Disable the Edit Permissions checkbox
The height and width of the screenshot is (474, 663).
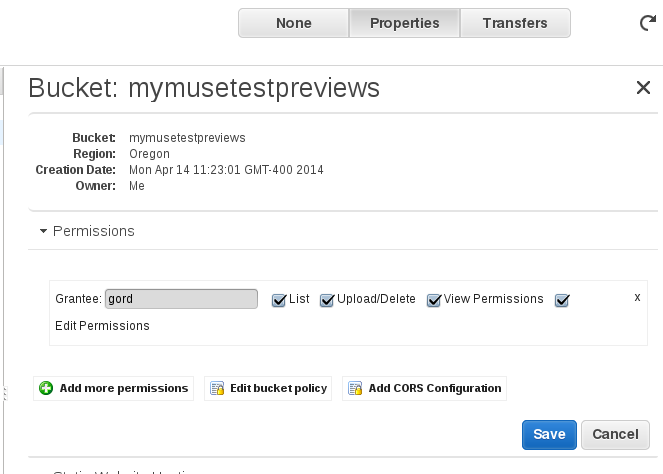(562, 300)
